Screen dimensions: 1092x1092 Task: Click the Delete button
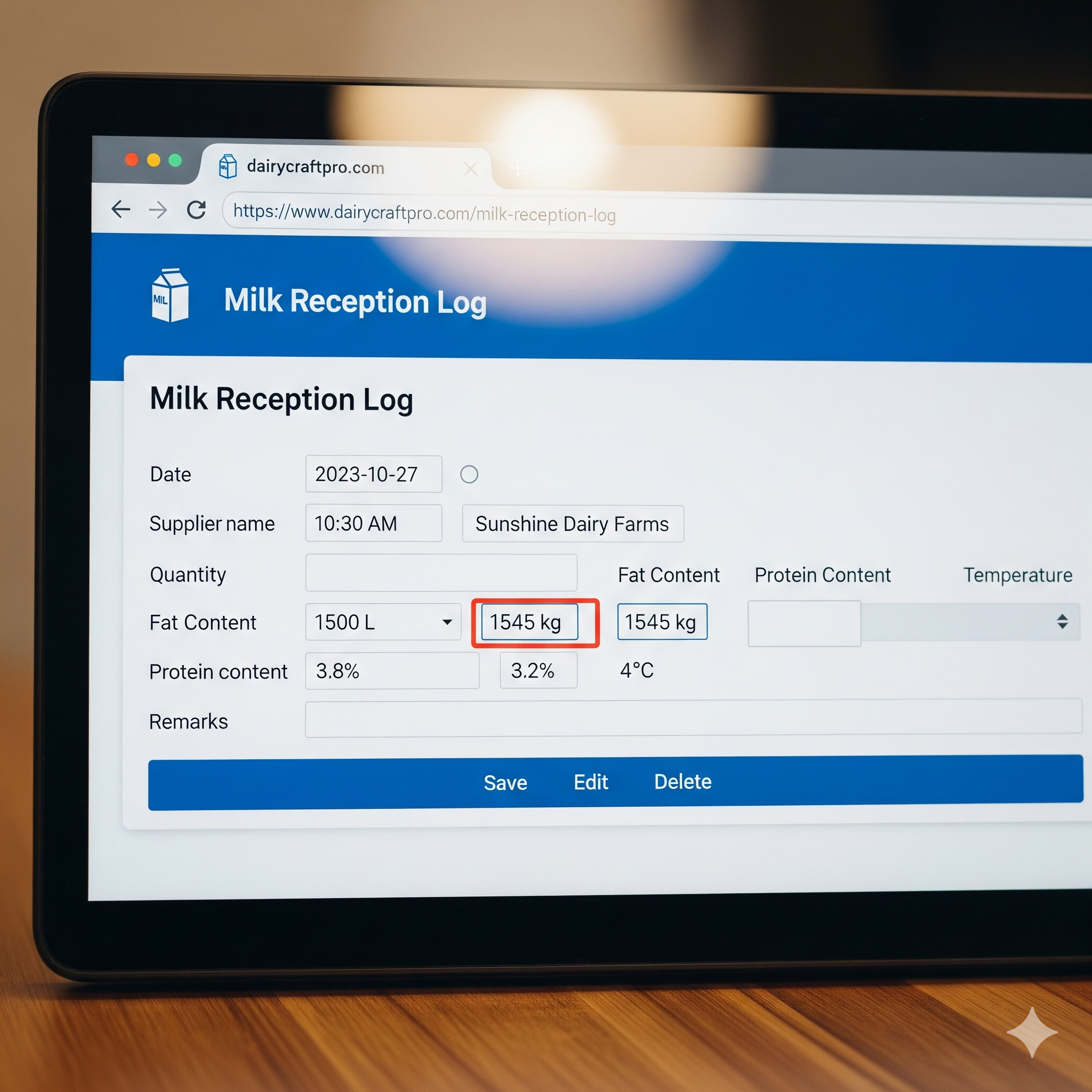coord(683,782)
